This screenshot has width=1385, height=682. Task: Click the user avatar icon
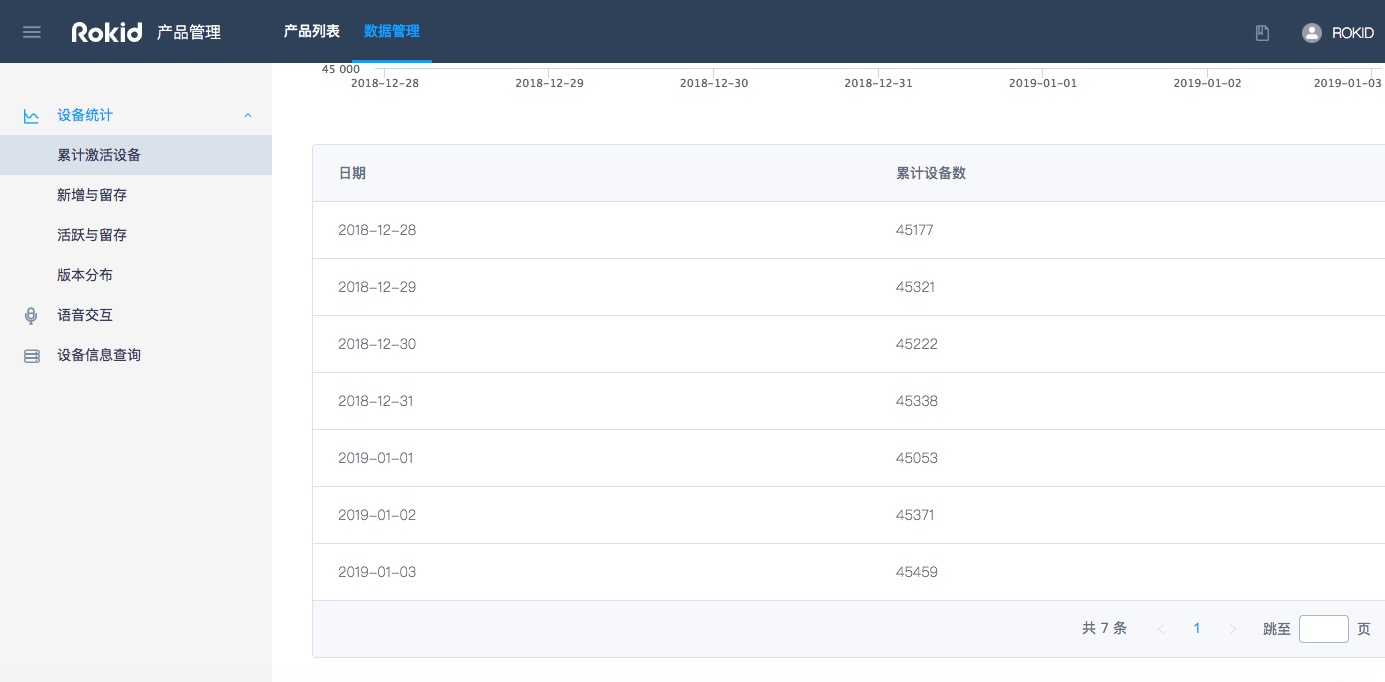tap(1311, 33)
